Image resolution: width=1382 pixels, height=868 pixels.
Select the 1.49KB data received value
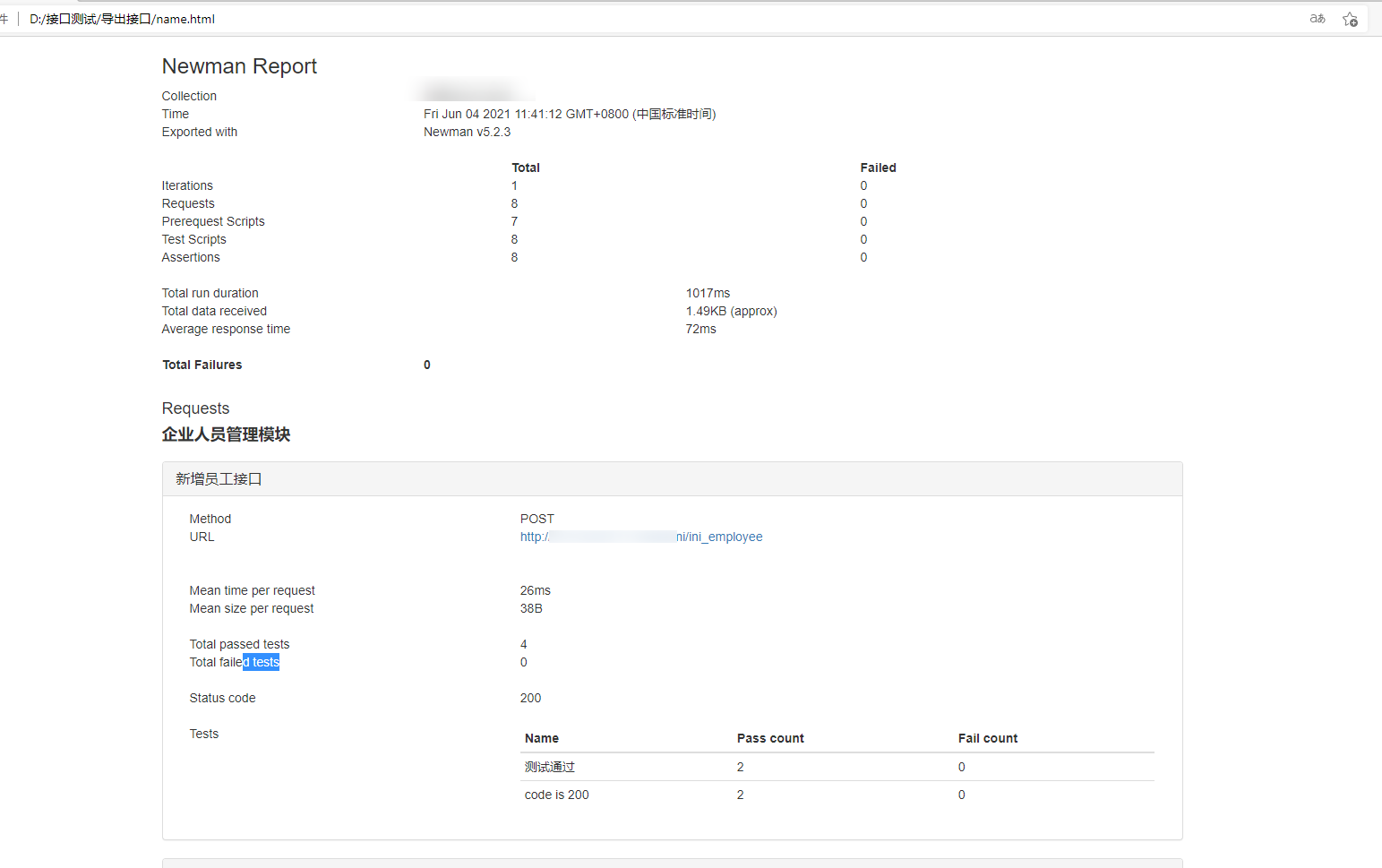tap(731, 311)
